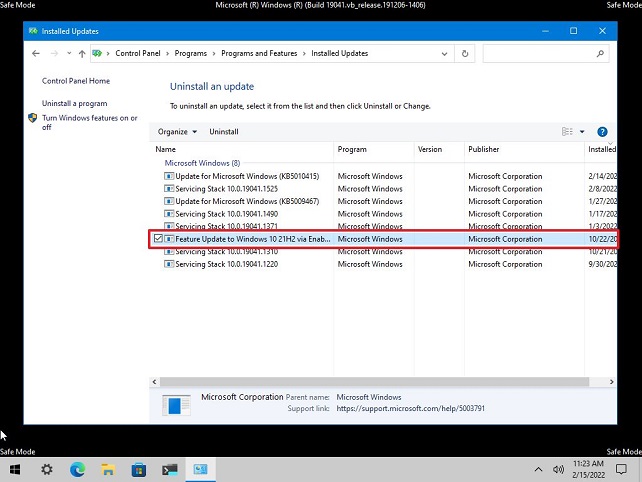Click icon of Servicing Stack 10.0.19041.1525
The height and width of the screenshot is (482, 642).
click(x=169, y=189)
